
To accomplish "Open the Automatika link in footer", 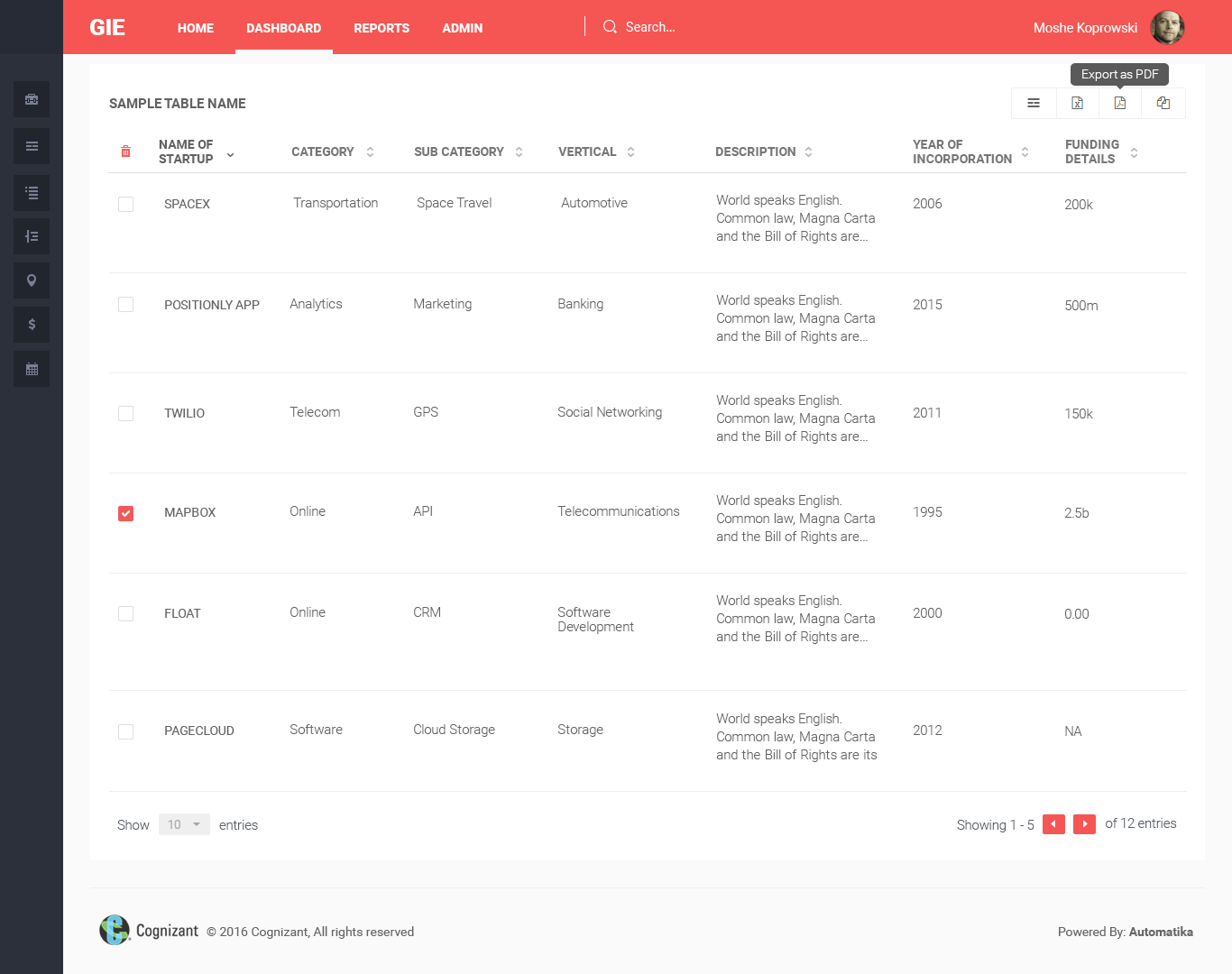I will (x=1161, y=932).
